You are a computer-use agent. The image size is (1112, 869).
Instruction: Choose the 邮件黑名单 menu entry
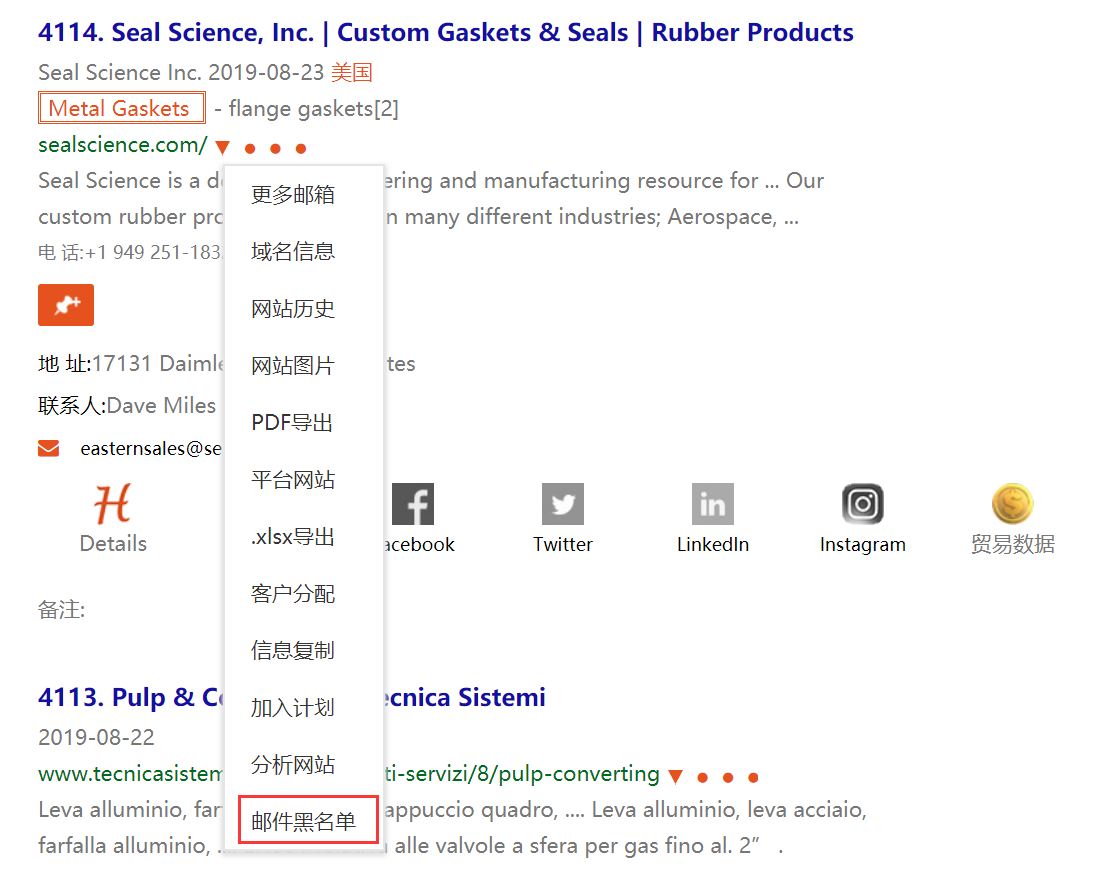(308, 820)
